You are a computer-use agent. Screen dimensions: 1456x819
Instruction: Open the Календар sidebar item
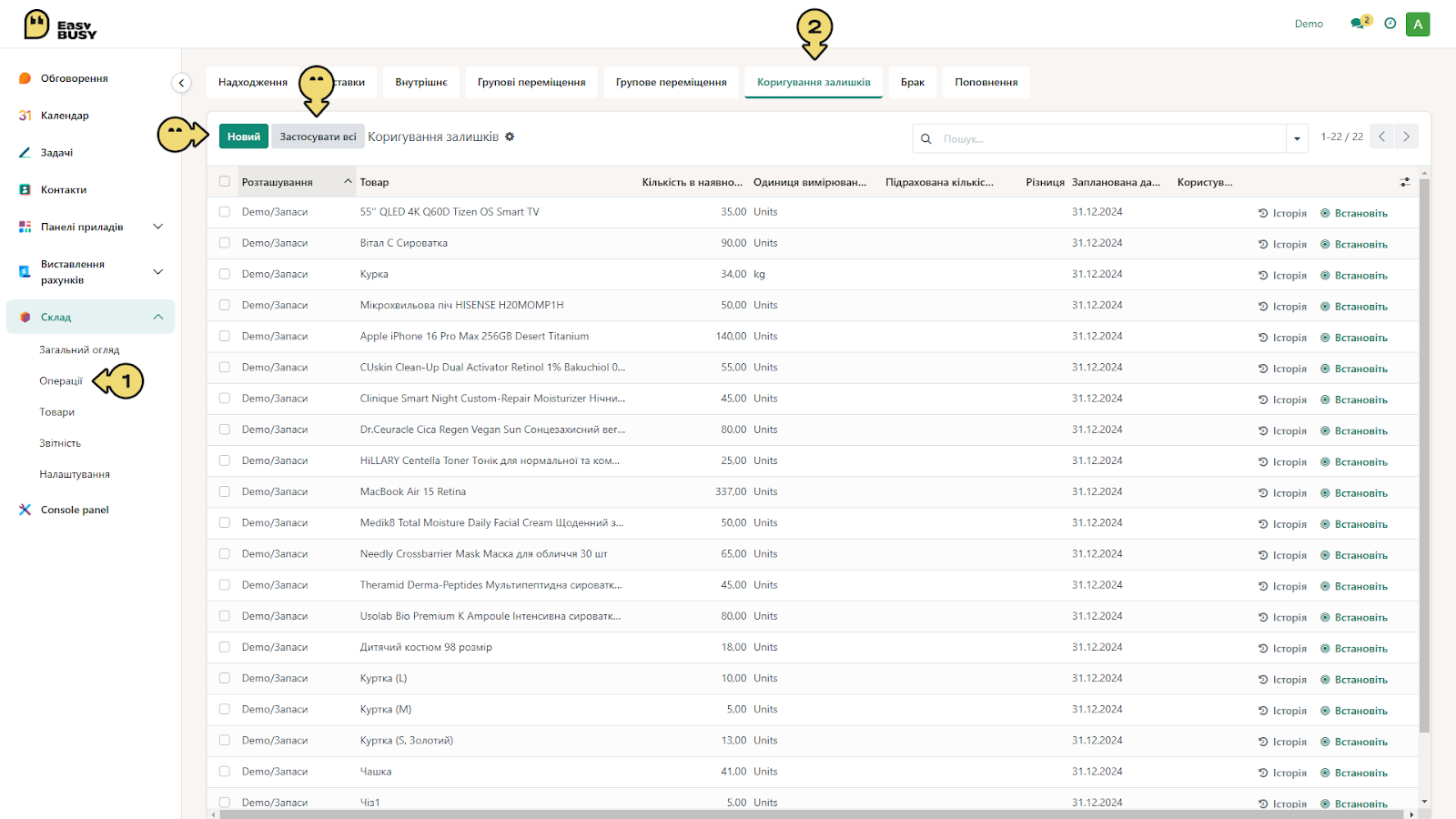65,116
